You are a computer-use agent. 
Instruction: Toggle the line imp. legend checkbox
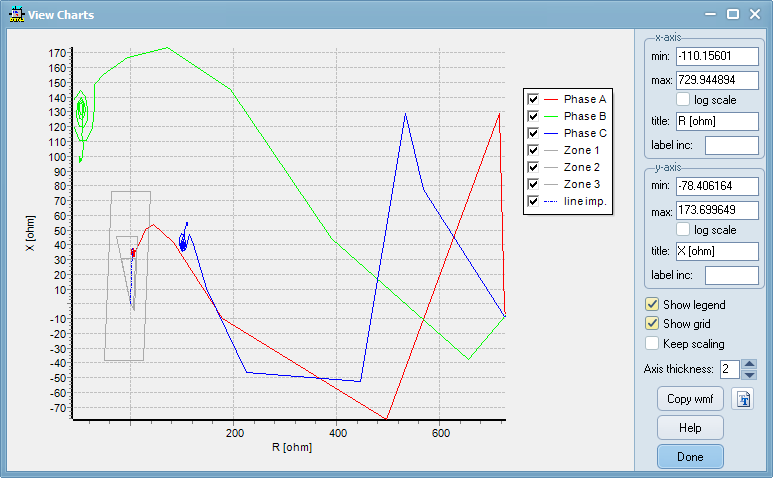(534, 202)
